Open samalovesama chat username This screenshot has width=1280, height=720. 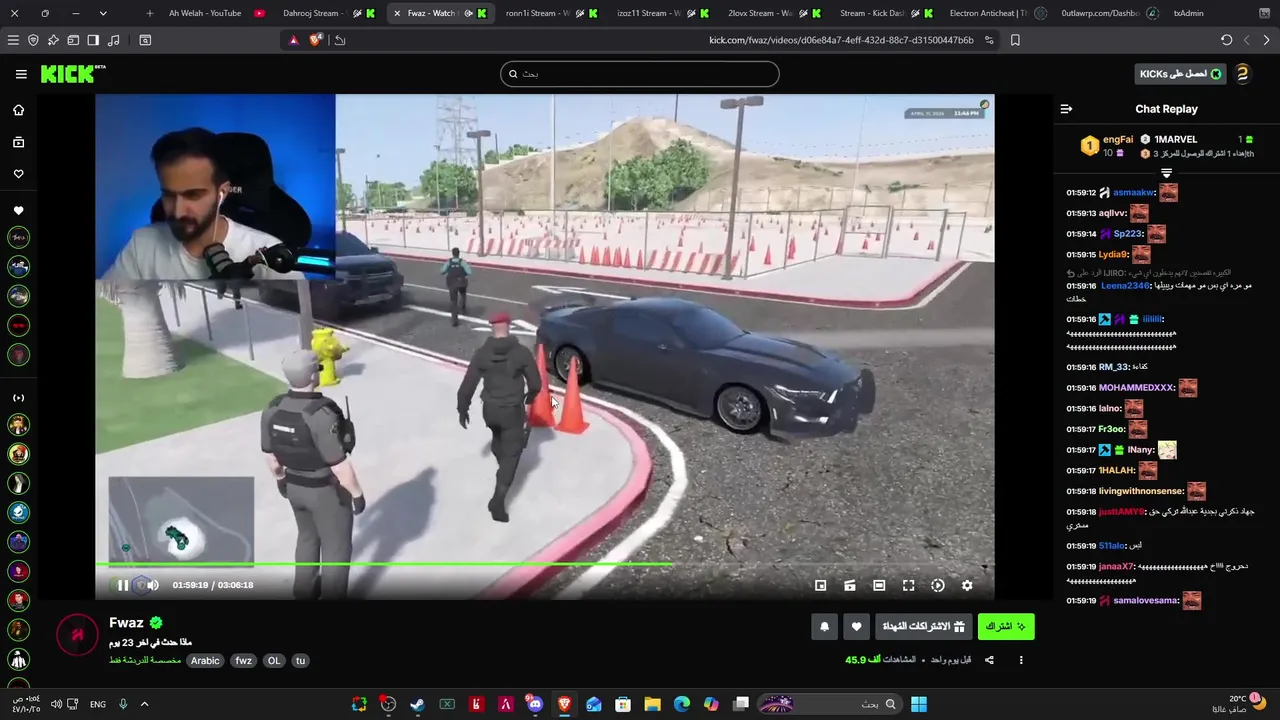coord(1146,601)
